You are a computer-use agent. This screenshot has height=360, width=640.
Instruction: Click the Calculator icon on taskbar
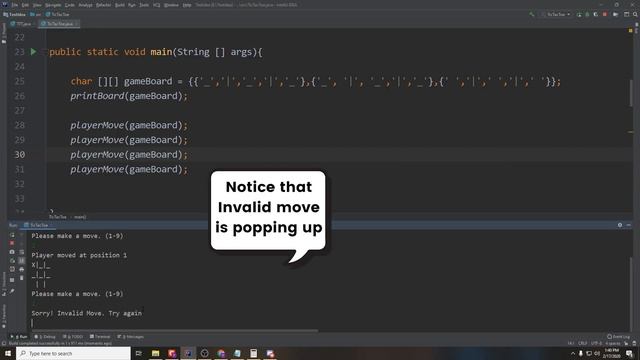[x=253, y=353]
